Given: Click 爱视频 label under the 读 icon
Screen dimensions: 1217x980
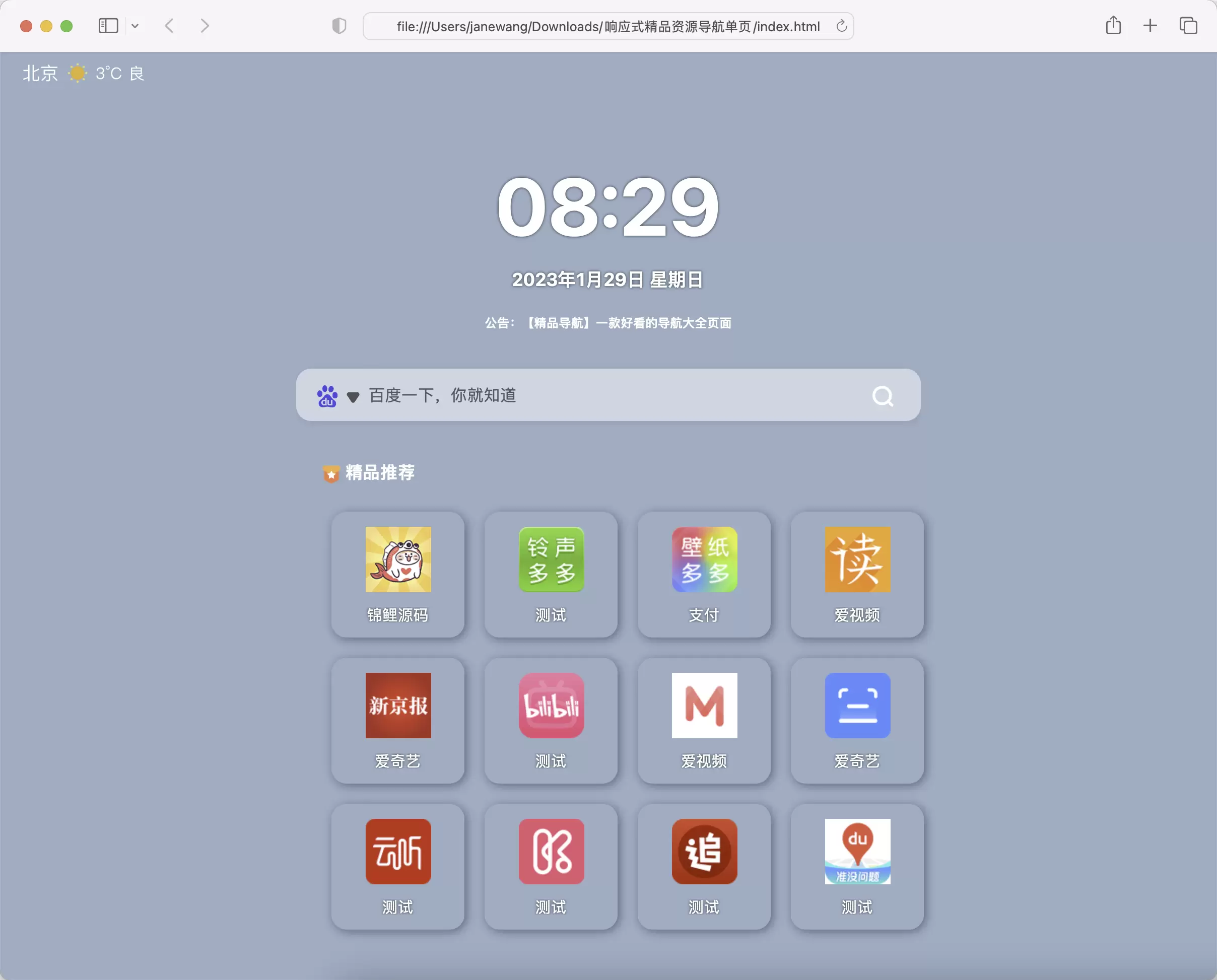Looking at the screenshot, I should coord(857,615).
